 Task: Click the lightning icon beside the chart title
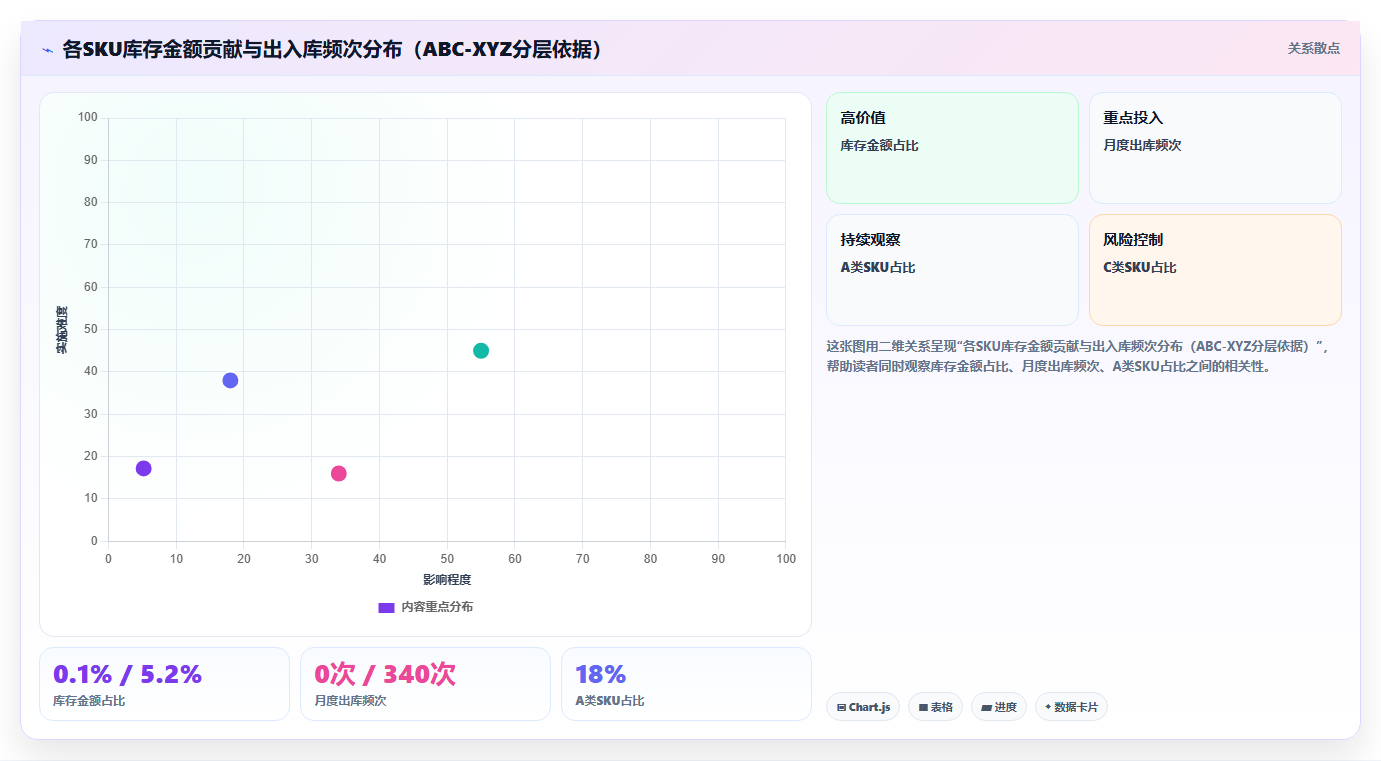[x=47, y=50]
